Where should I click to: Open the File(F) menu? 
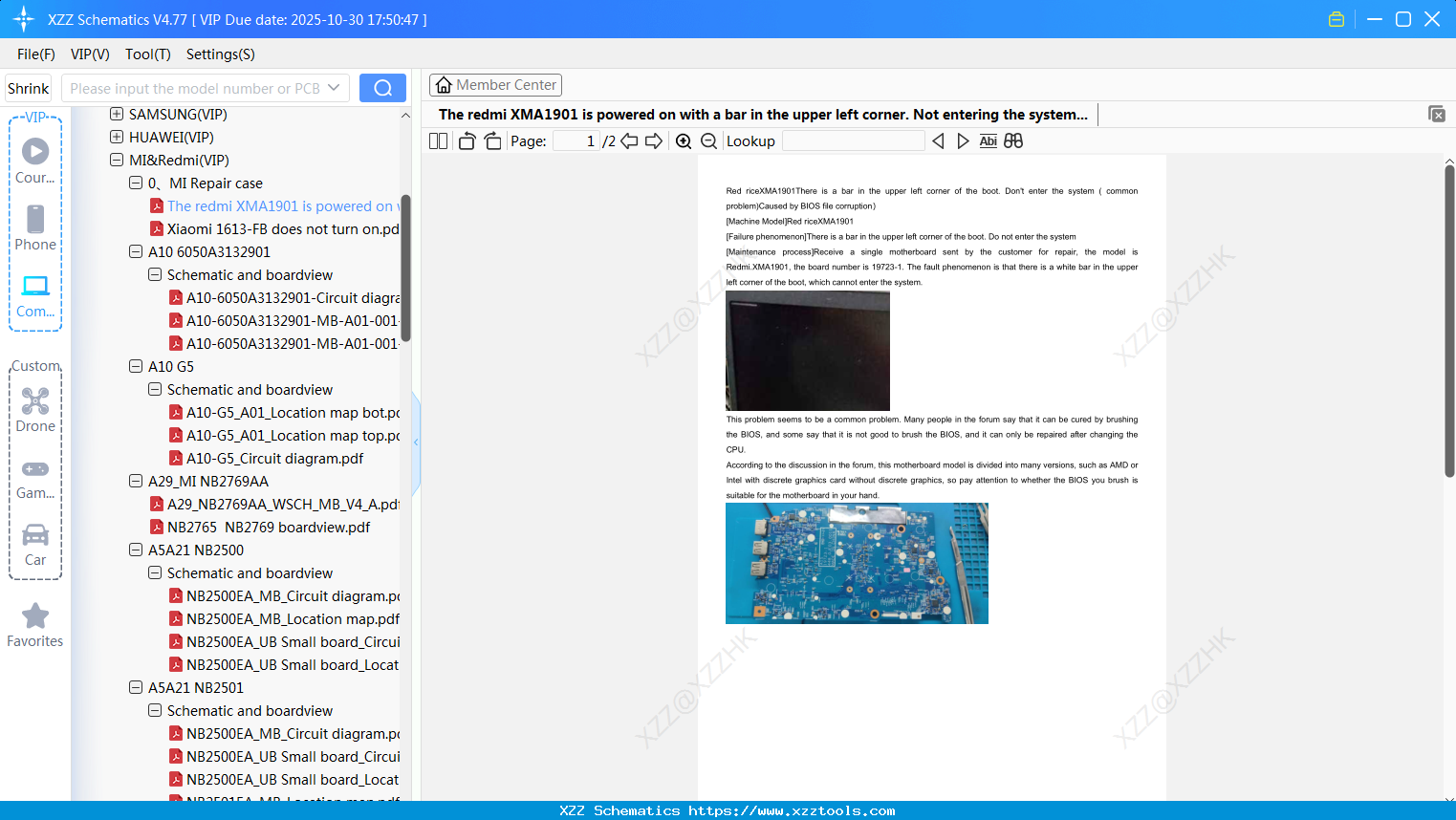[x=36, y=54]
